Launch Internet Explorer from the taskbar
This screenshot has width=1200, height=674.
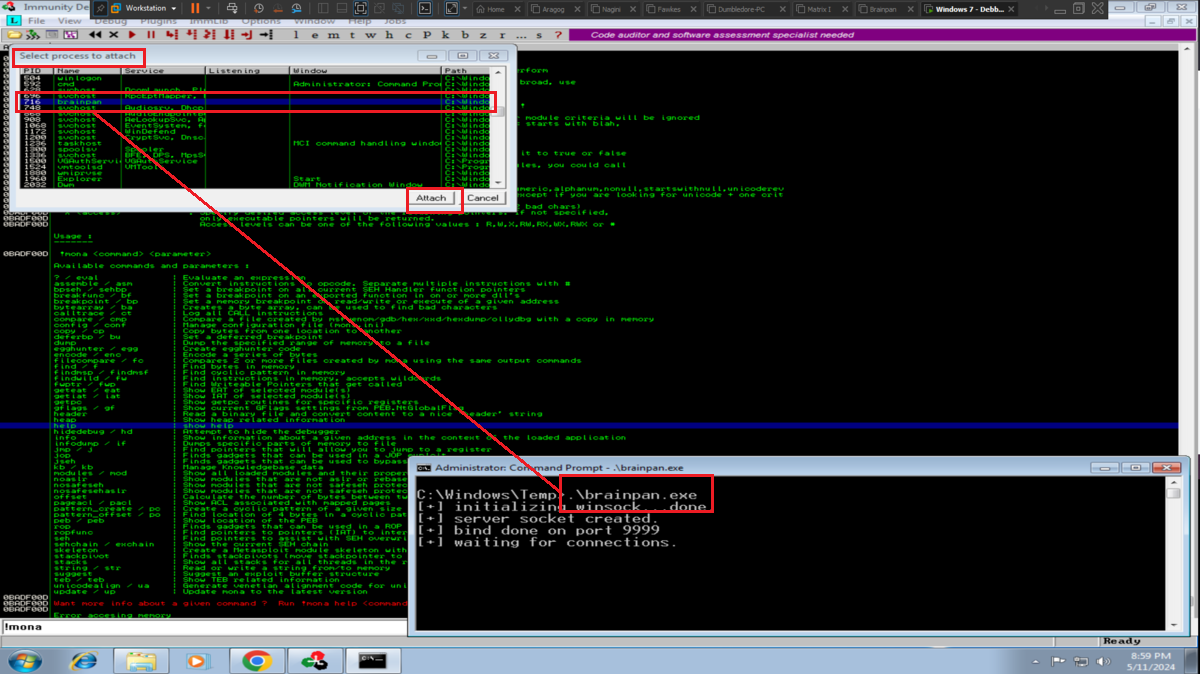click(84, 660)
